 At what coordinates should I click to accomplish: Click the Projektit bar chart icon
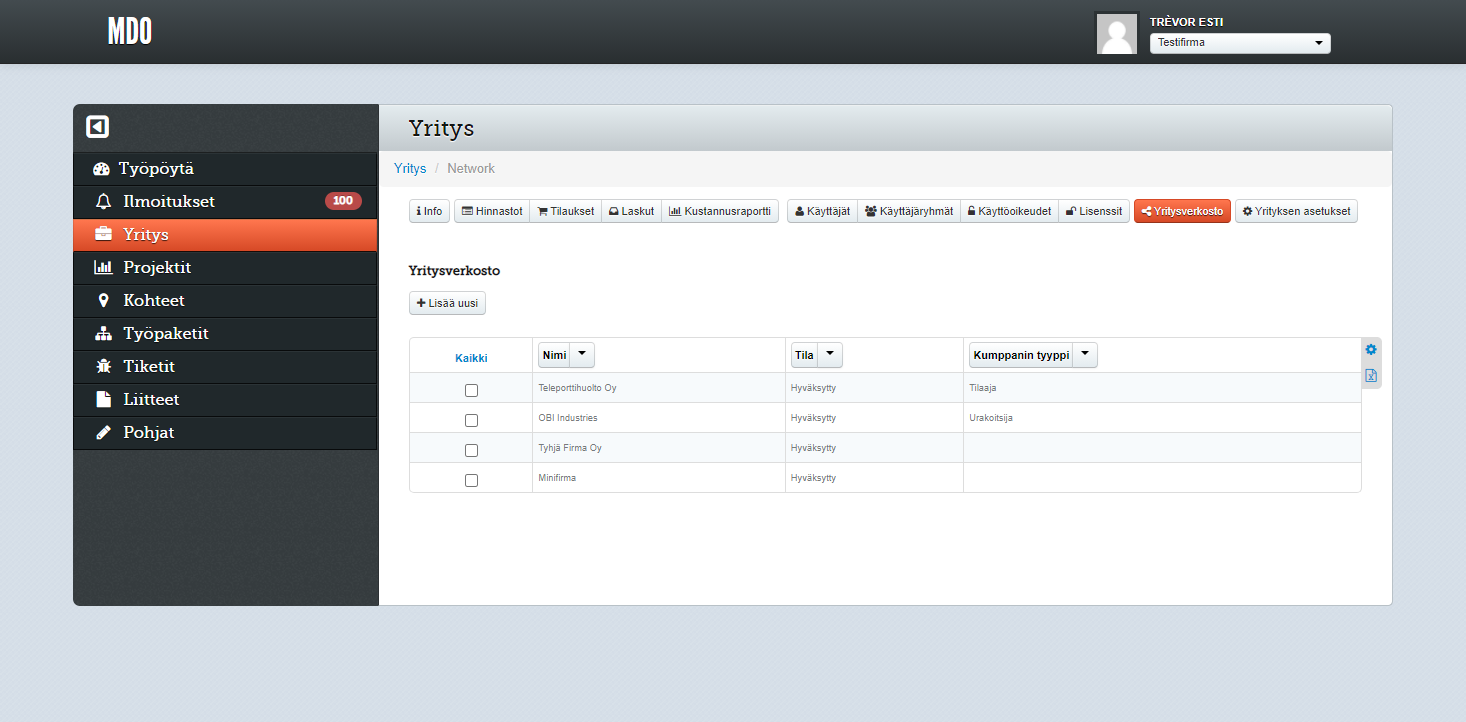103,268
